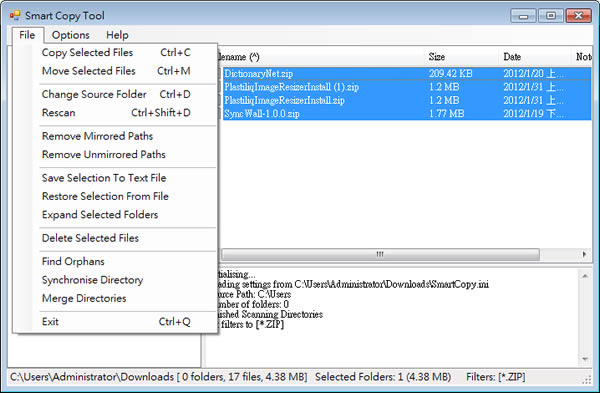Click Change Source Folder menu item
This screenshot has width=600, height=393.
(116, 94)
